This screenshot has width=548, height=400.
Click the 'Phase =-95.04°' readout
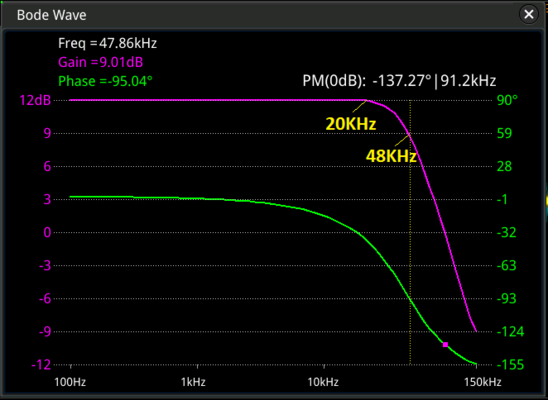[105, 81]
